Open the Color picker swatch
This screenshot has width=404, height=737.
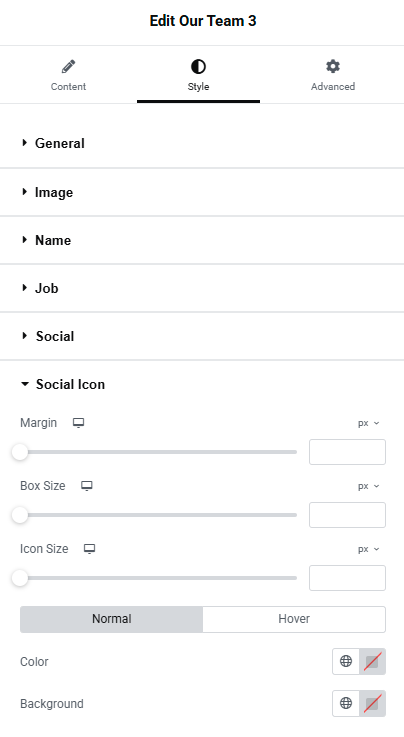pos(373,661)
